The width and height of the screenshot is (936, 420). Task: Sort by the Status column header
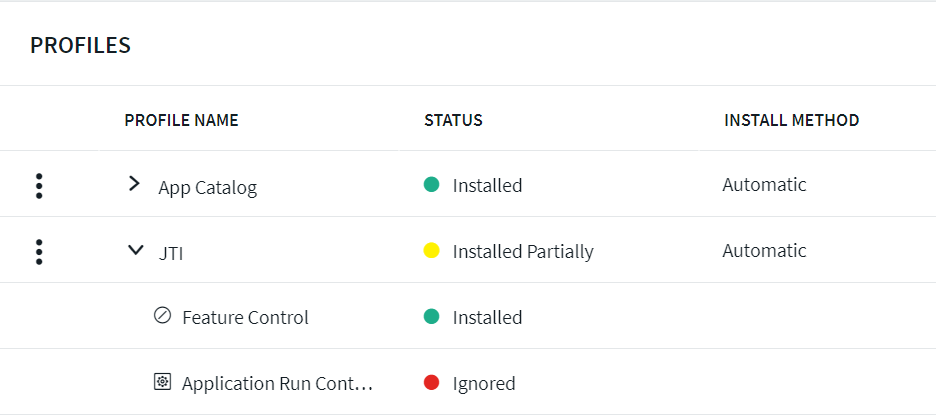click(x=453, y=120)
